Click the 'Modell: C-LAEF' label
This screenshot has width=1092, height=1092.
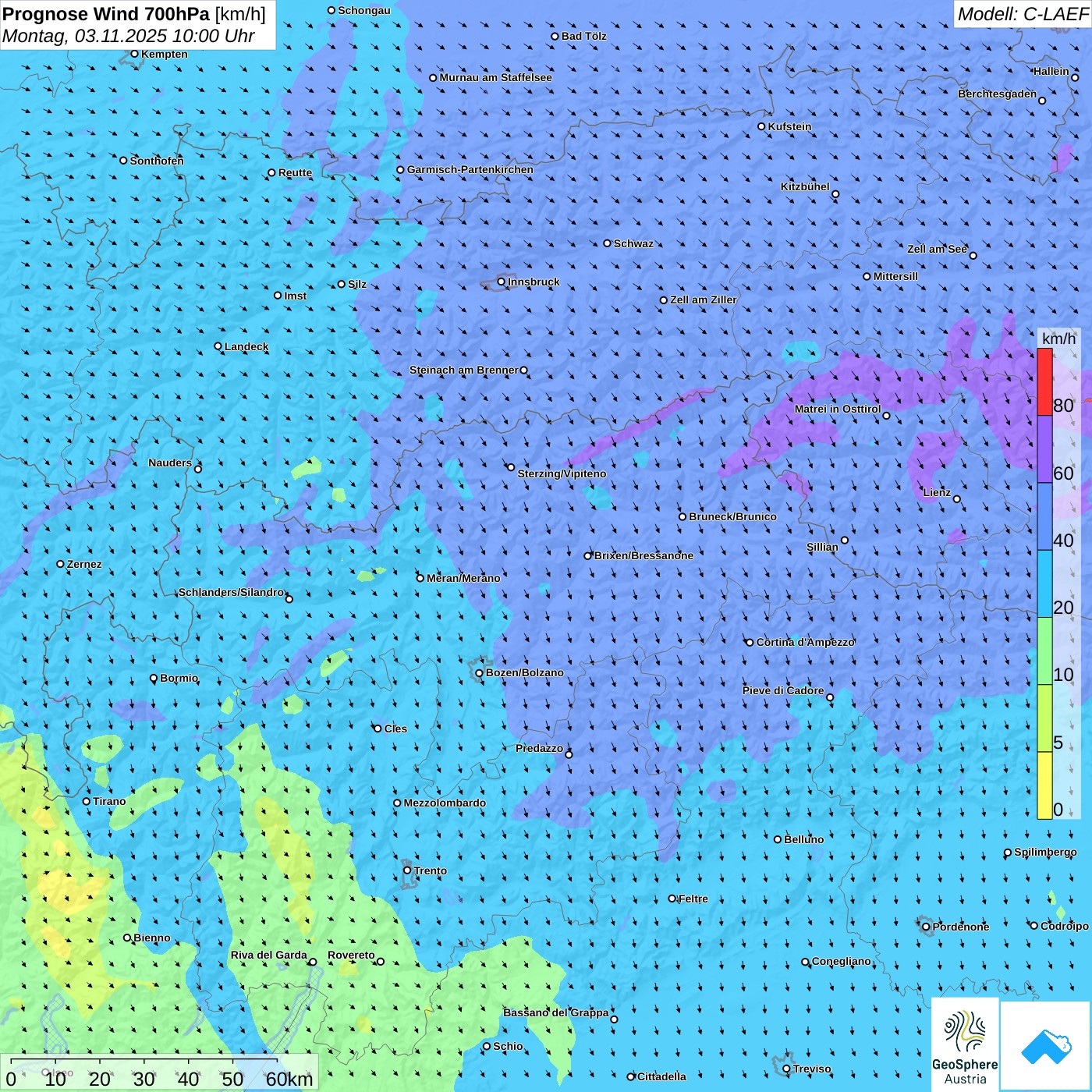click(1023, 14)
